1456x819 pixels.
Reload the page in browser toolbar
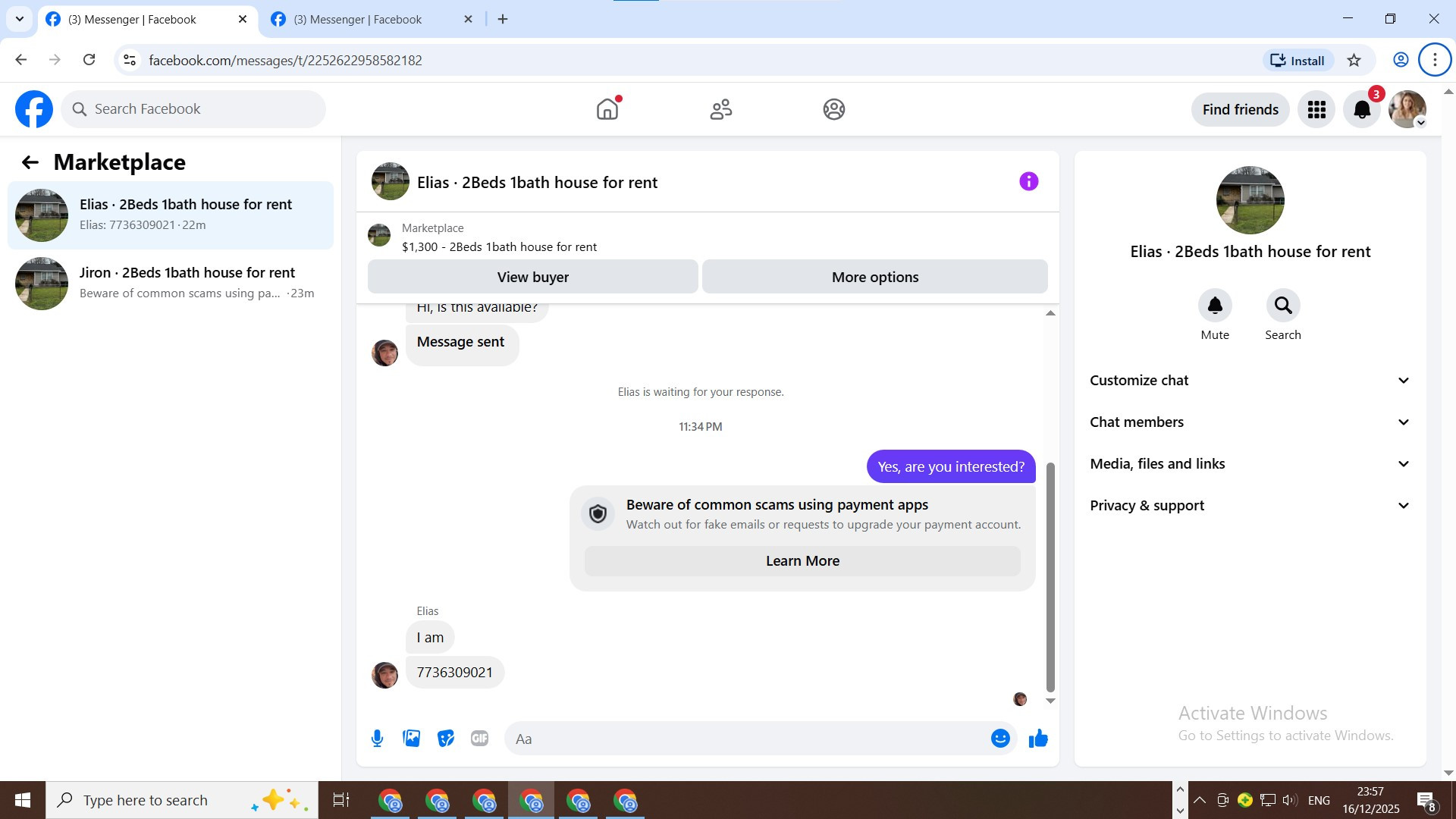pyautogui.click(x=89, y=60)
